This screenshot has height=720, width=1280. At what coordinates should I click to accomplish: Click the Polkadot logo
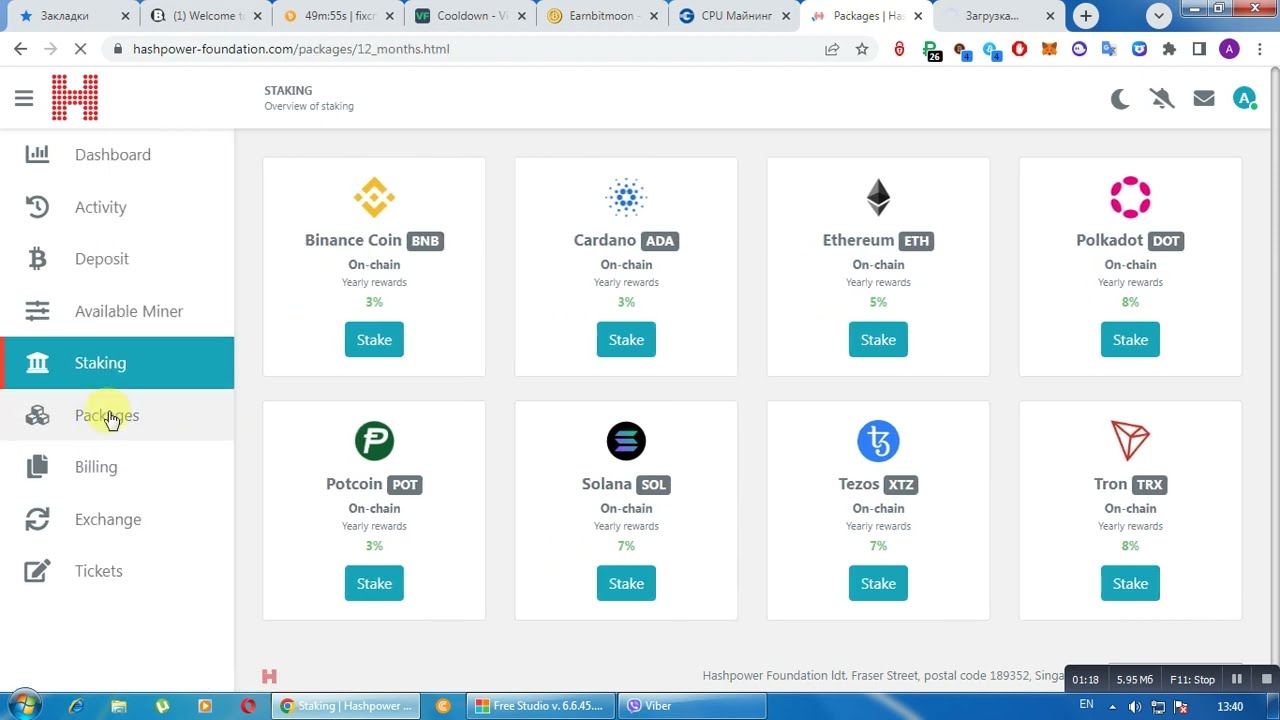point(1130,197)
